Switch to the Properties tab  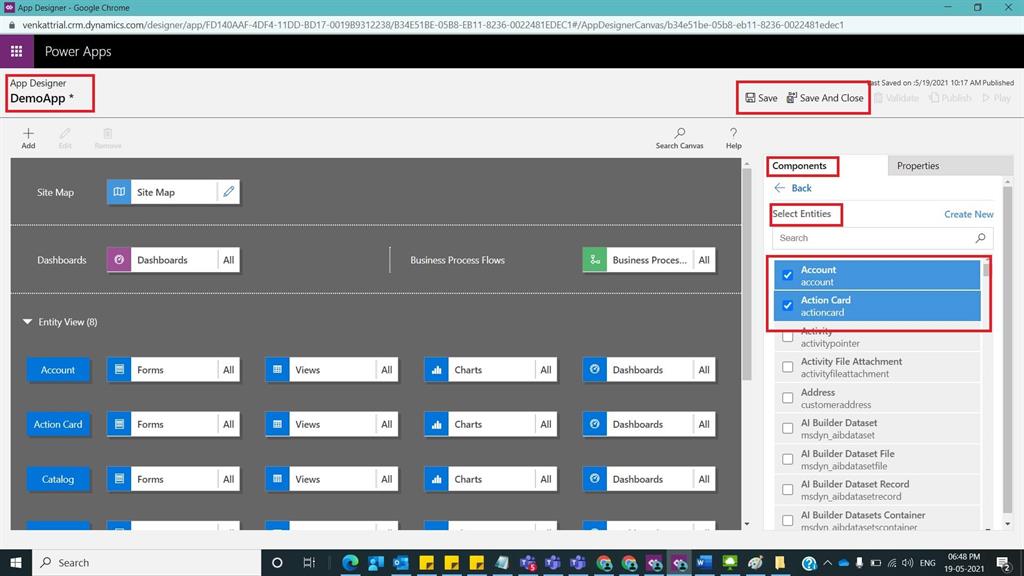click(917, 165)
